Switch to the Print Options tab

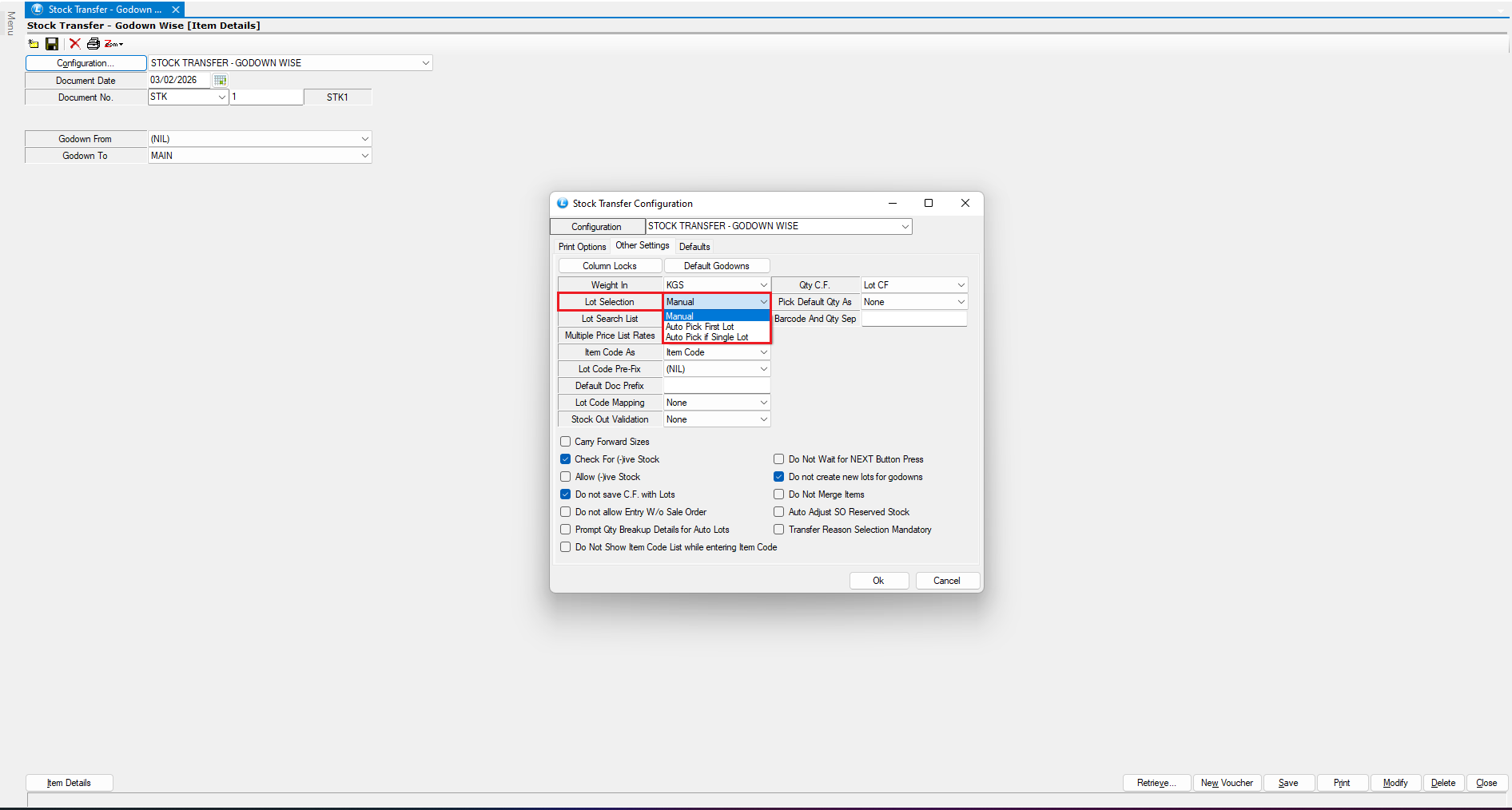582,247
